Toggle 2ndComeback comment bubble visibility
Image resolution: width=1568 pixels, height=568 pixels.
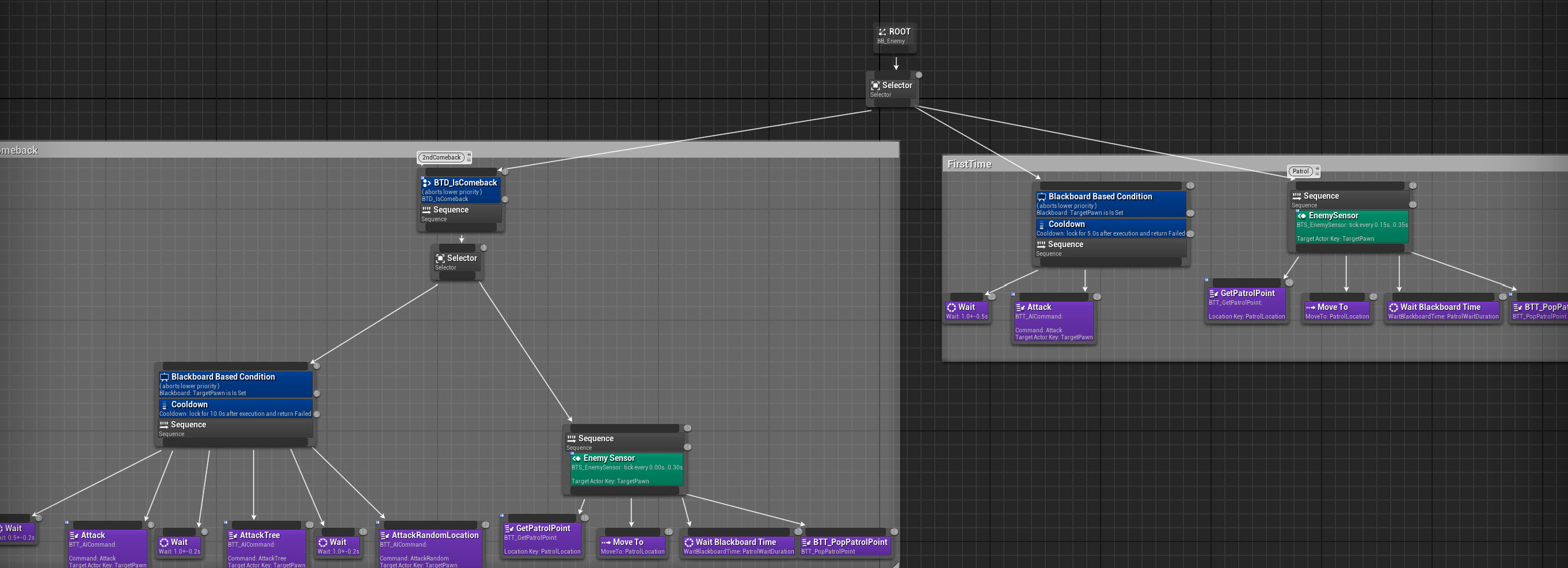tap(469, 160)
